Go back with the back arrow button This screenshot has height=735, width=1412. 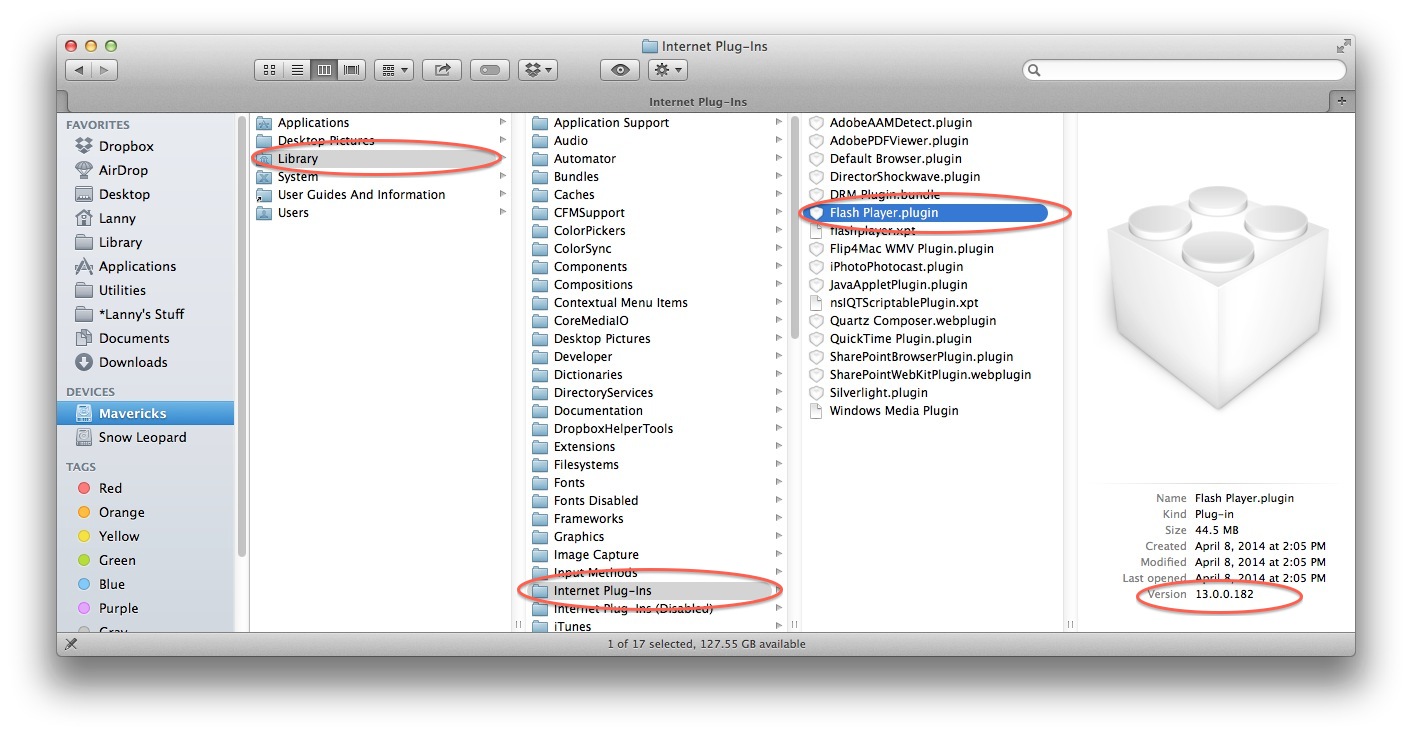[x=79, y=70]
